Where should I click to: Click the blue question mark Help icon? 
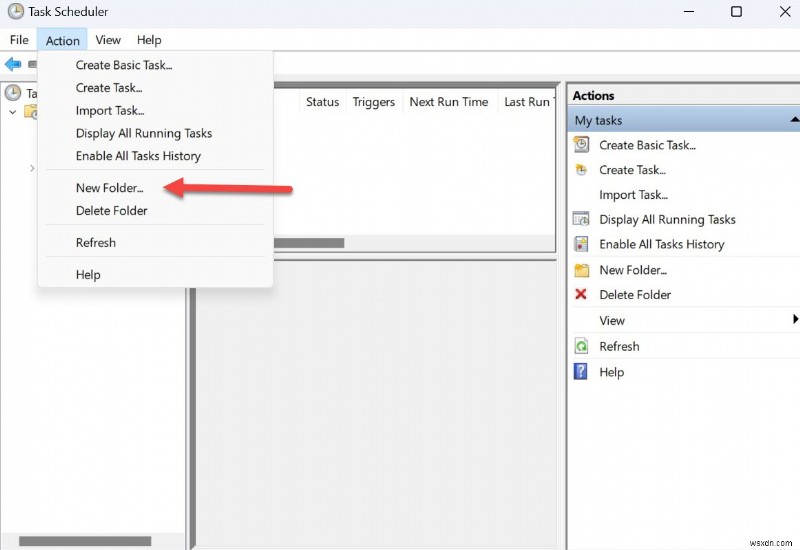pos(581,371)
